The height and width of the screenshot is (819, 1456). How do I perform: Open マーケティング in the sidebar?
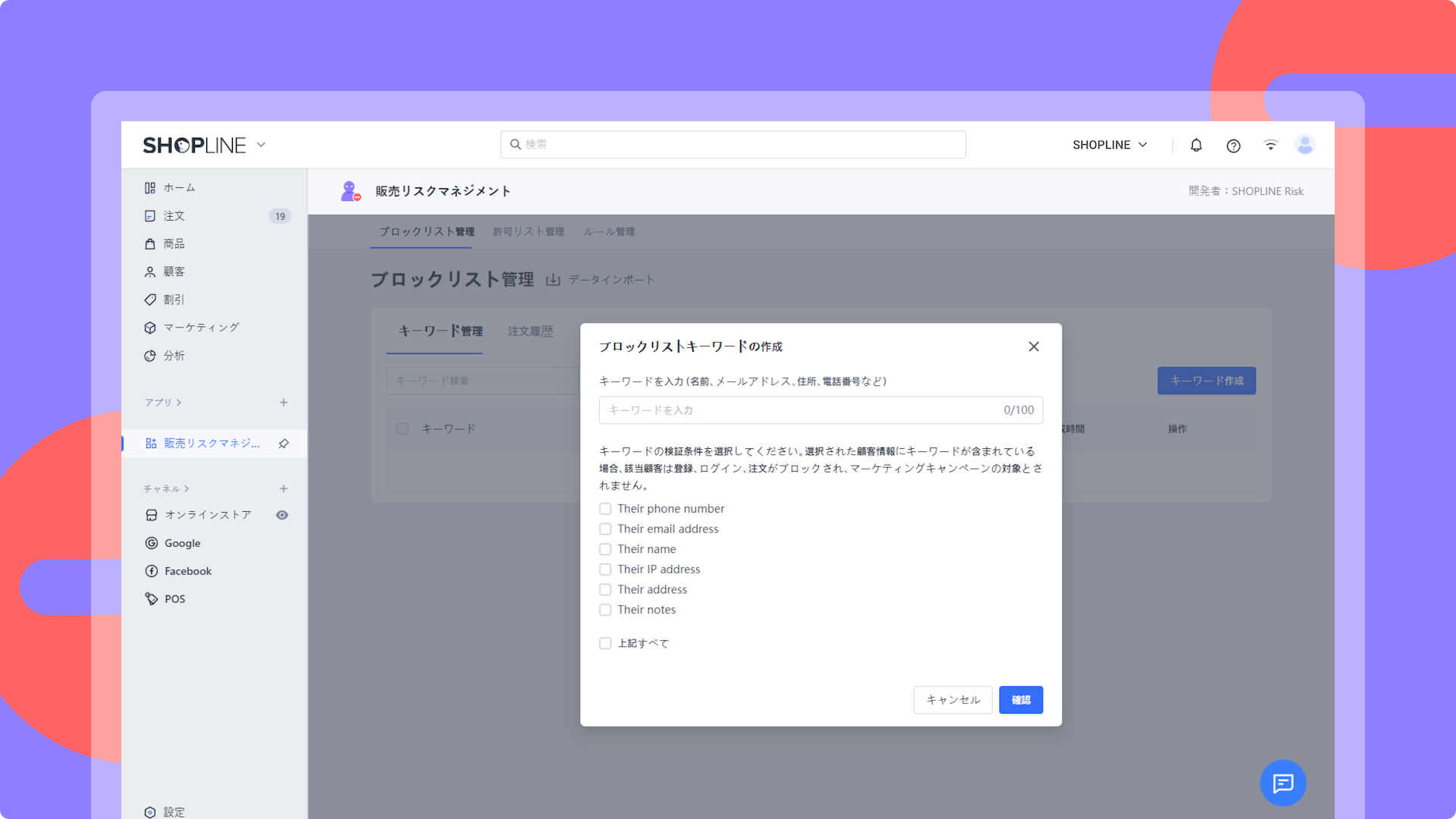(x=201, y=328)
